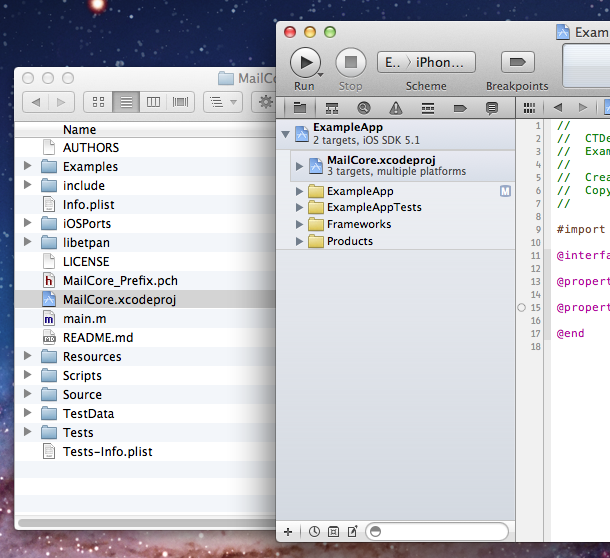Select MailCore.xcodeproj in Xcode navigator
This screenshot has height=558, width=610.
(x=403, y=166)
